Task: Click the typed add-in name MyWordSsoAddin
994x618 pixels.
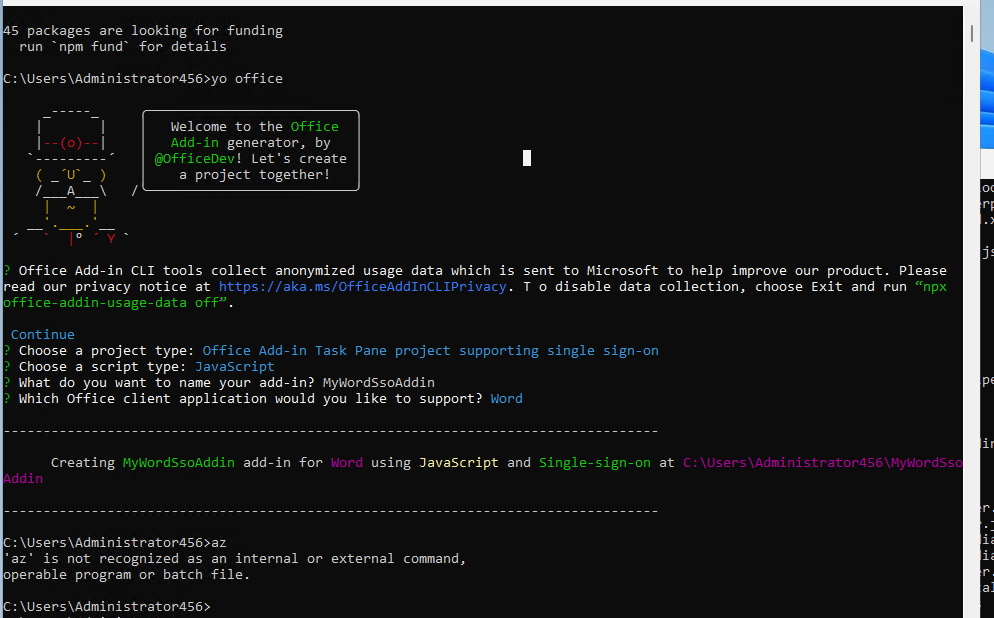Action: tap(378, 383)
